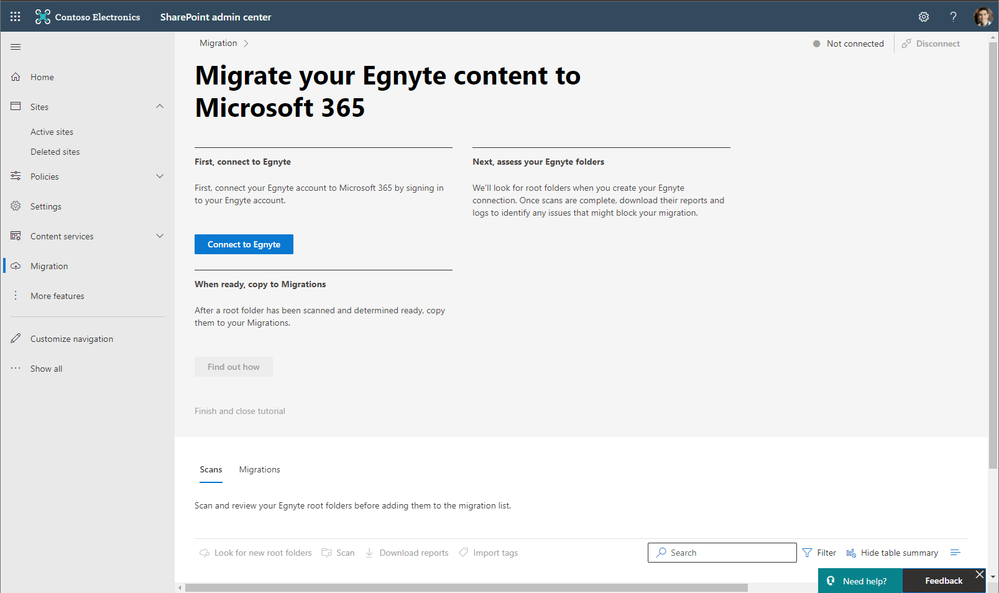Collapse the Sites section chevron
The height and width of the screenshot is (593, 999).
coord(160,107)
